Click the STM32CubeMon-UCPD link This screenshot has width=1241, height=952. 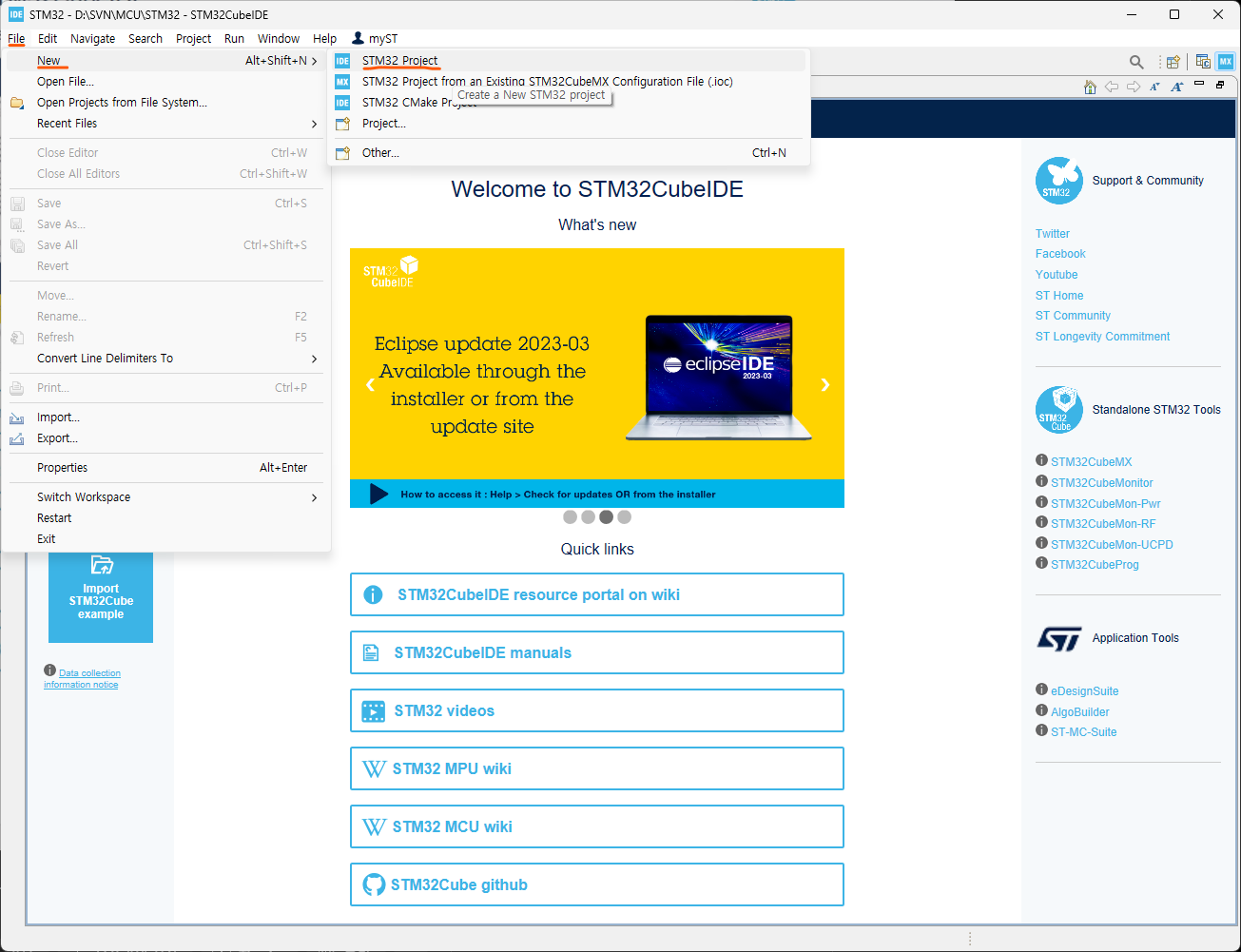click(x=1112, y=545)
